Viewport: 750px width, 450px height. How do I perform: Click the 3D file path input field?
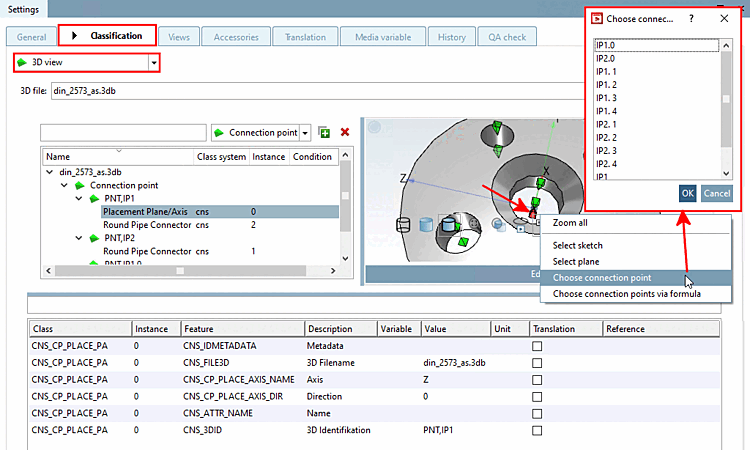click(300, 91)
